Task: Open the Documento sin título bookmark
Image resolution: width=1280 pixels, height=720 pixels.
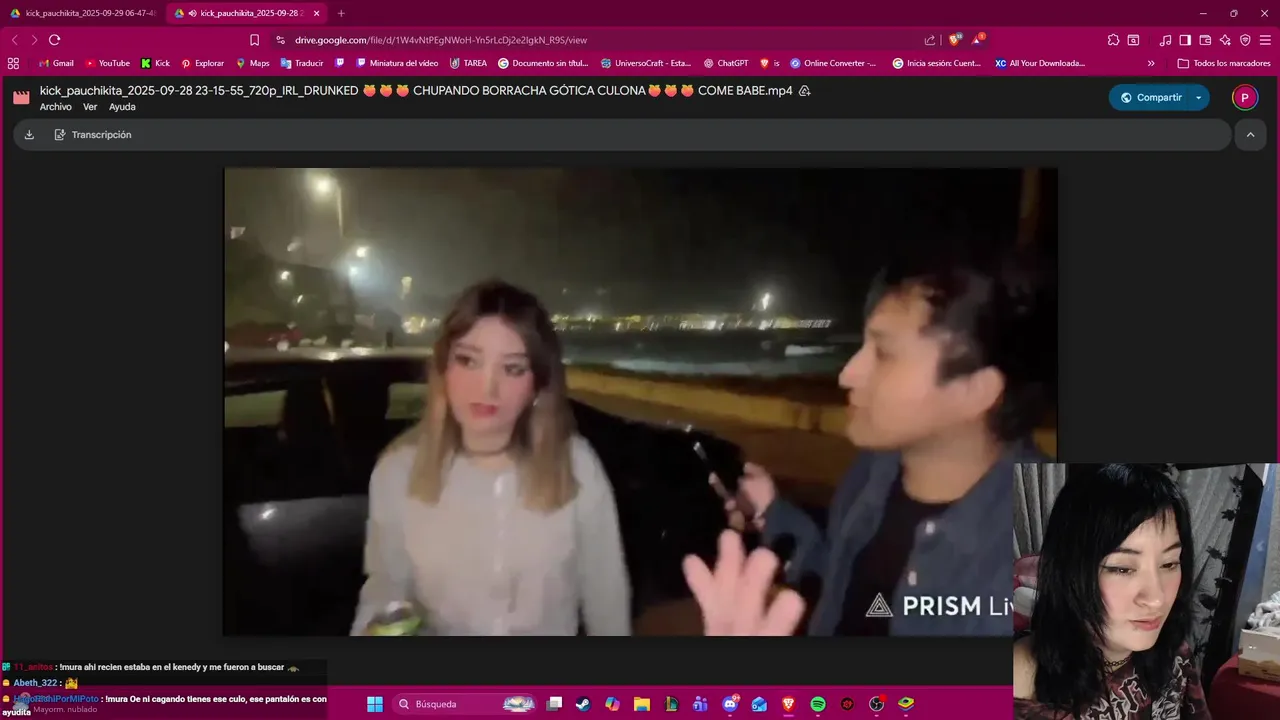Action: [543, 63]
